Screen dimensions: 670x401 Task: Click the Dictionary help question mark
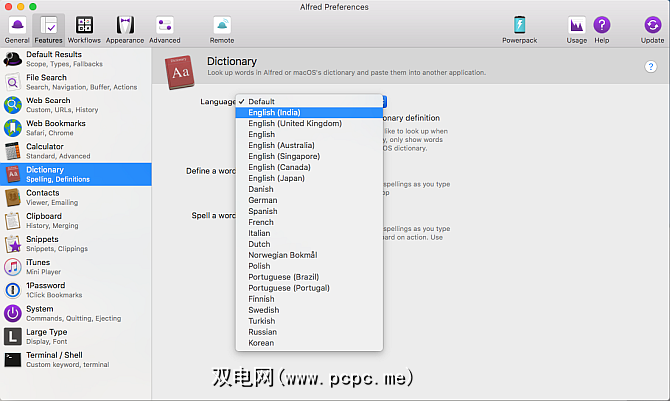coord(650,67)
